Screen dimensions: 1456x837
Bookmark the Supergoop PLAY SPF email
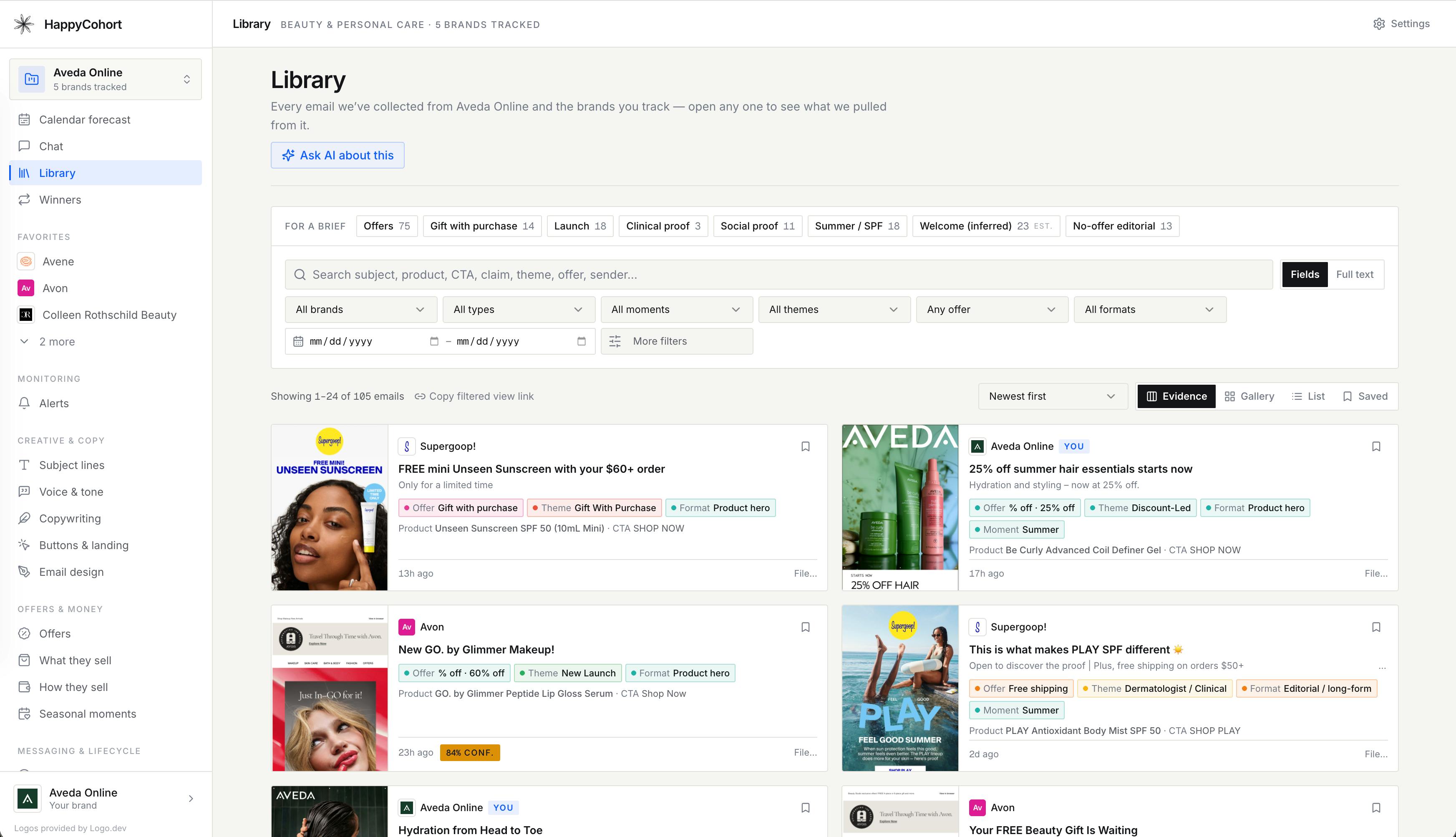tap(1376, 627)
